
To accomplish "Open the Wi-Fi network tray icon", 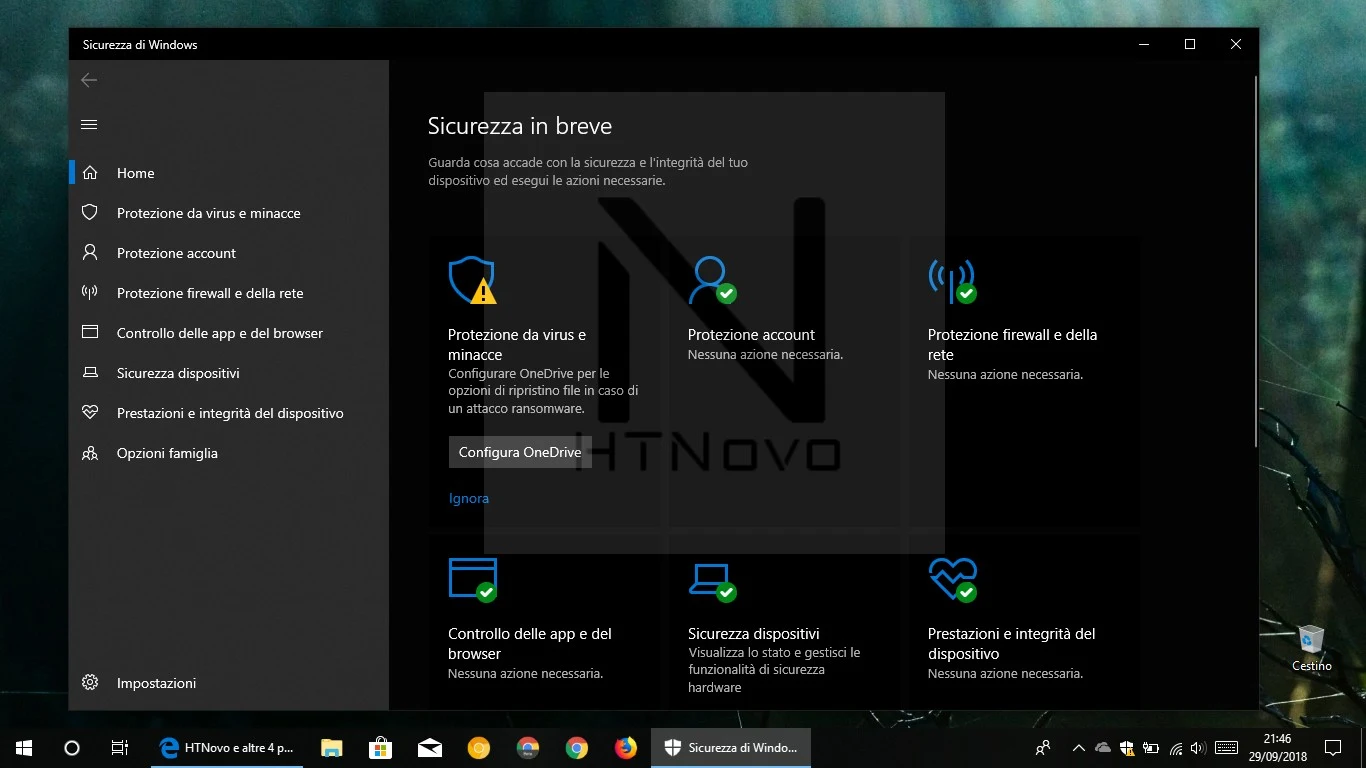I will click(x=1176, y=747).
